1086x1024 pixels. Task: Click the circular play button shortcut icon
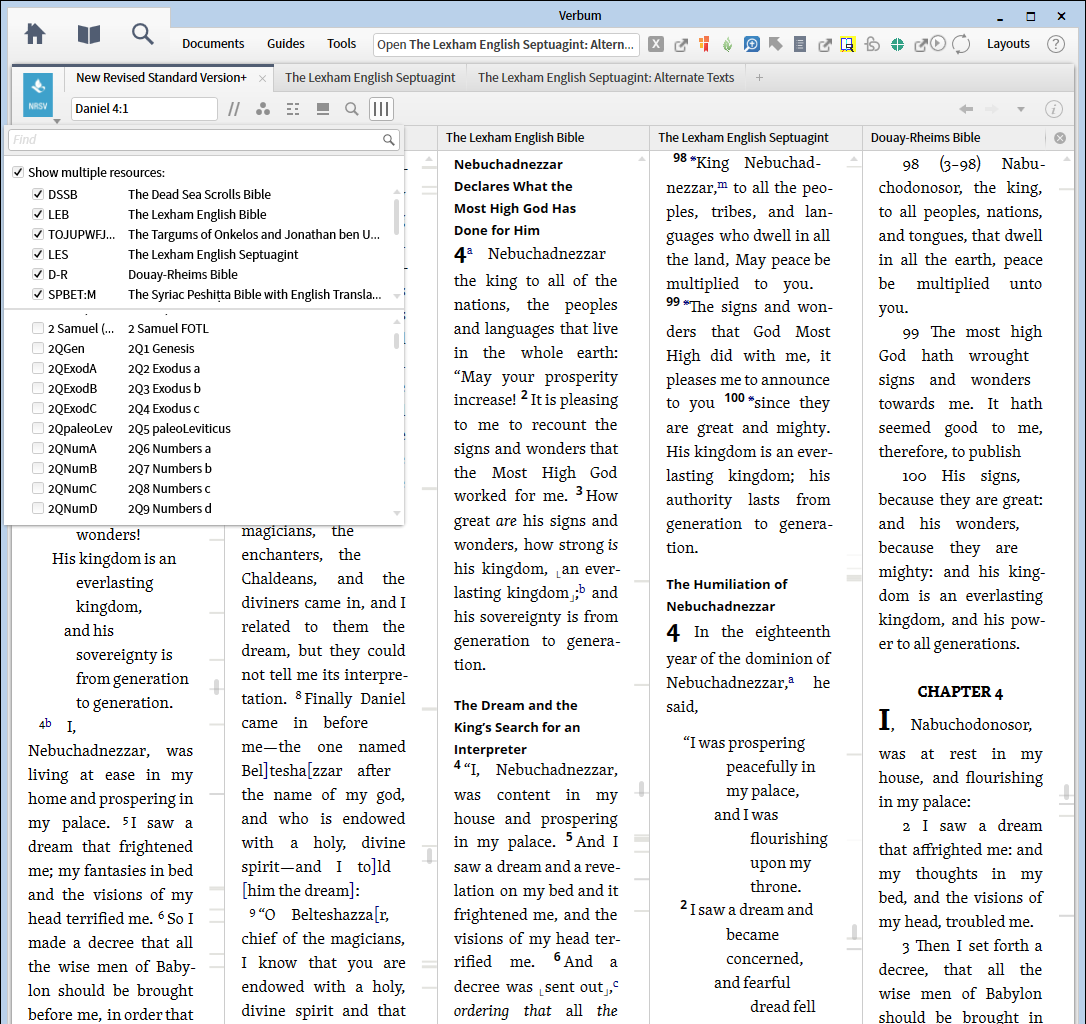(938, 44)
